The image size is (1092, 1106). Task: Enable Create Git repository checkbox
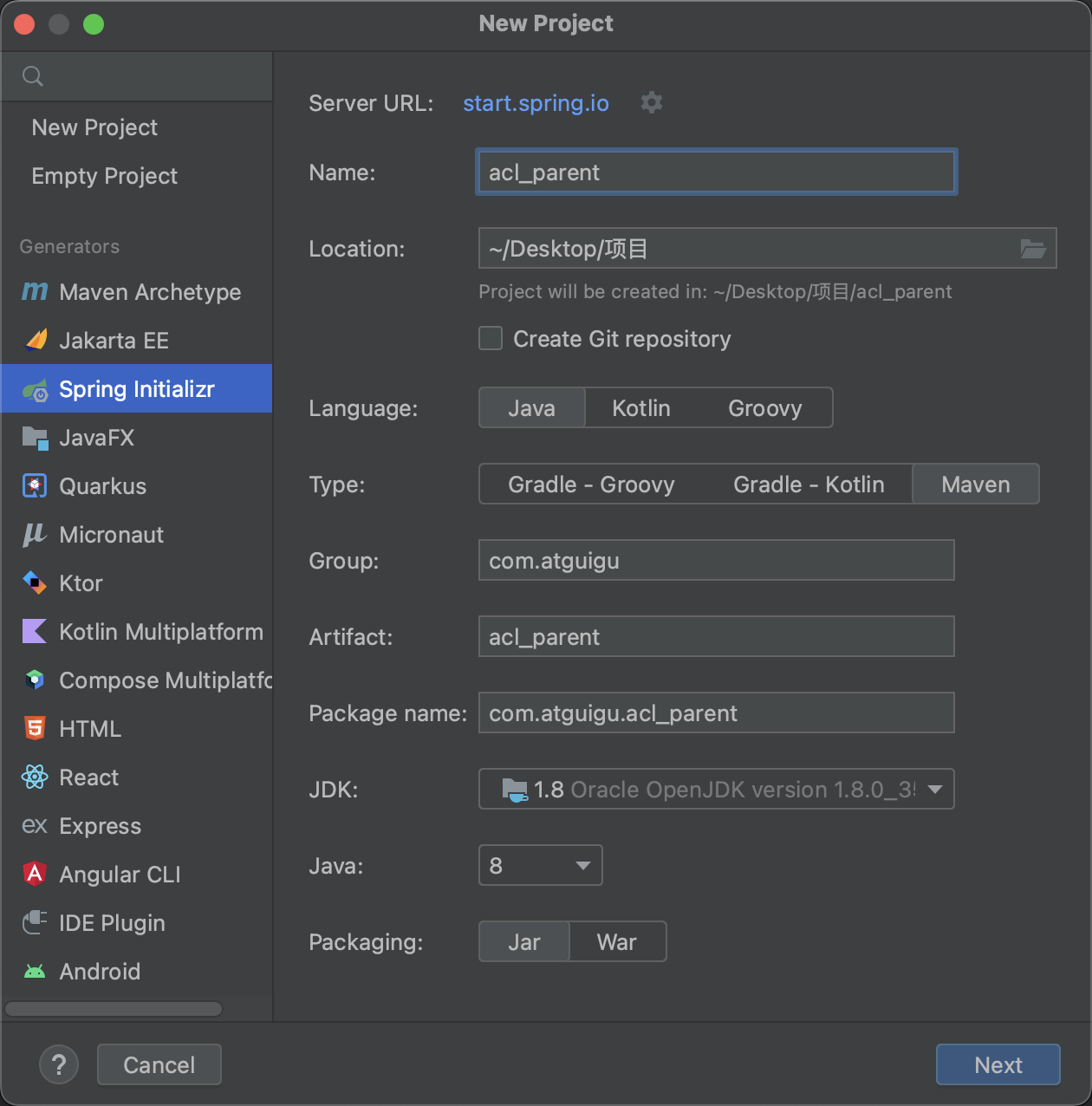tap(491, 339)
